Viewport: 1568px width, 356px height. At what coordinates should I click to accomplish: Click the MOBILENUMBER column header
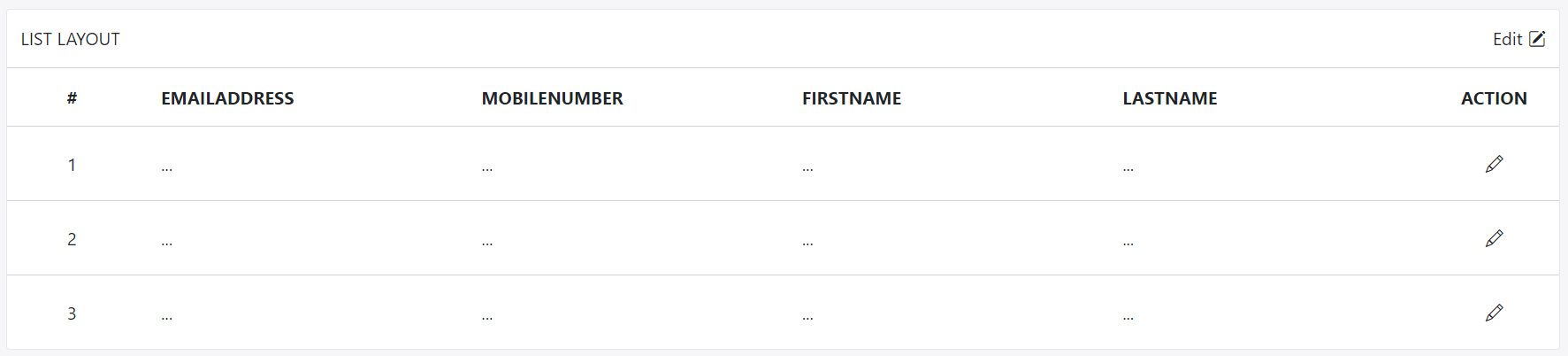point(552,98)
